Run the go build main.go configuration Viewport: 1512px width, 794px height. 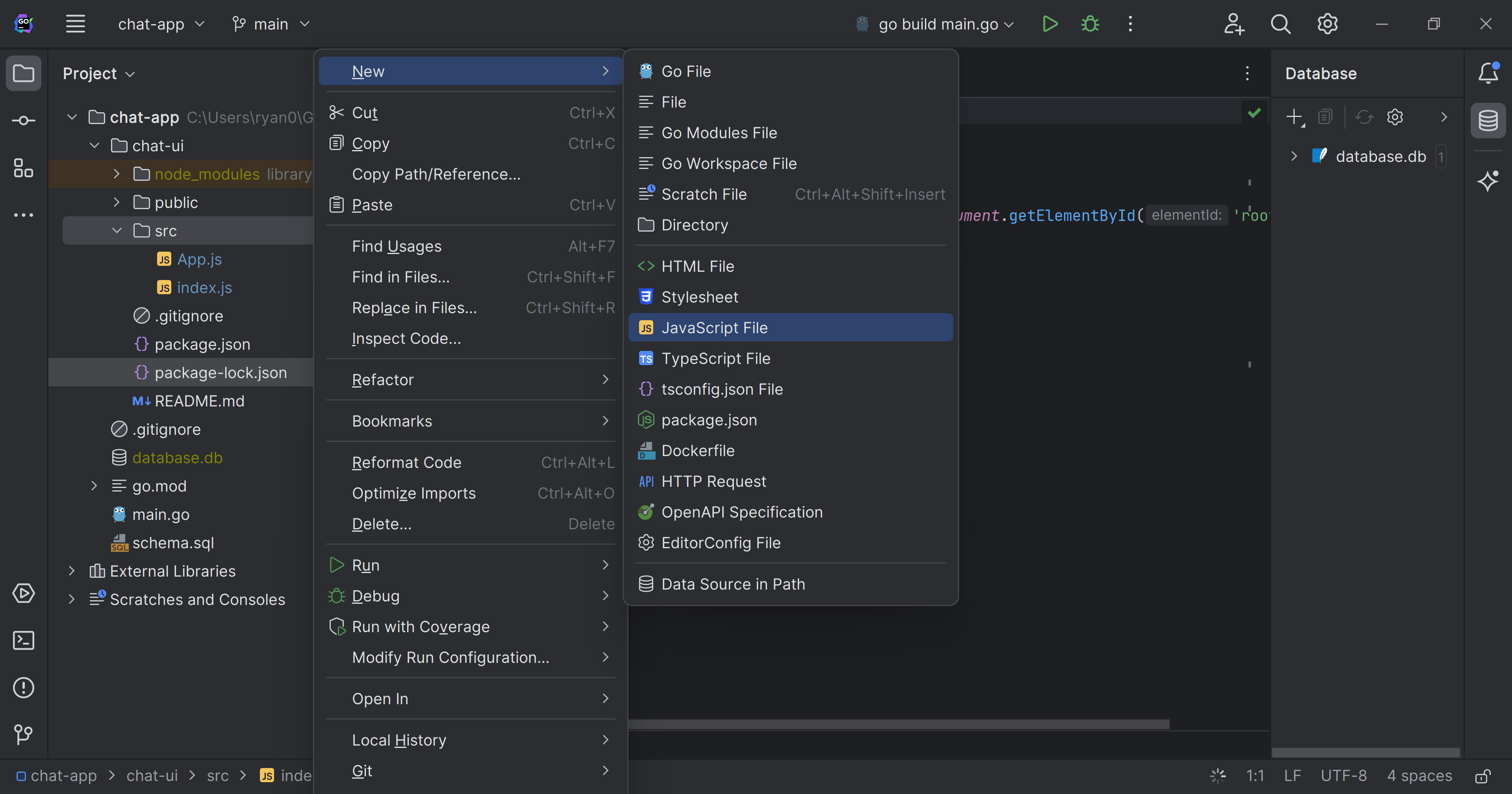(x=1050, y=24)
